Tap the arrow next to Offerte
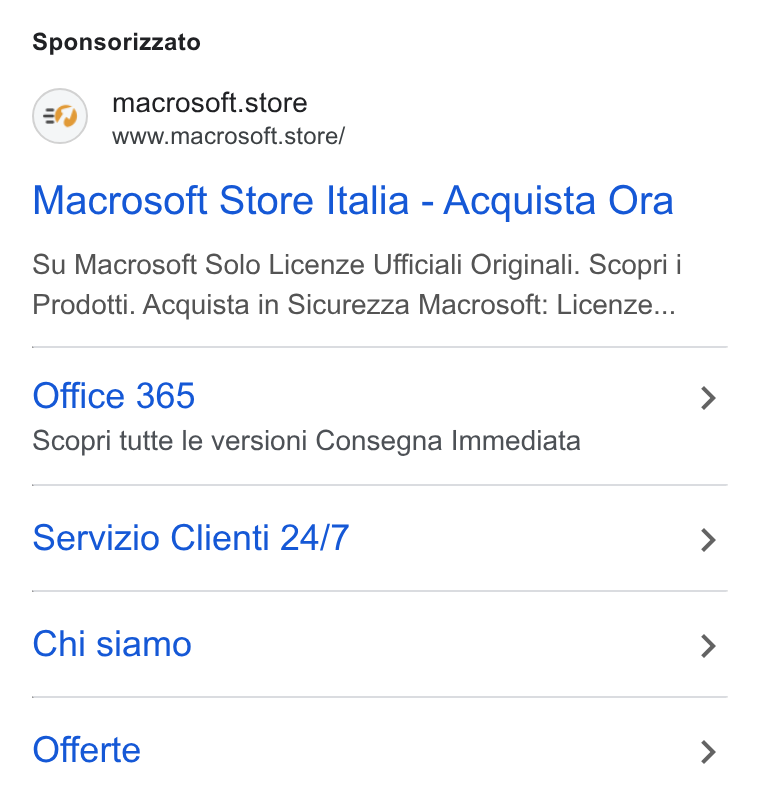The image size is (760, 802). [x=708, y=752]
